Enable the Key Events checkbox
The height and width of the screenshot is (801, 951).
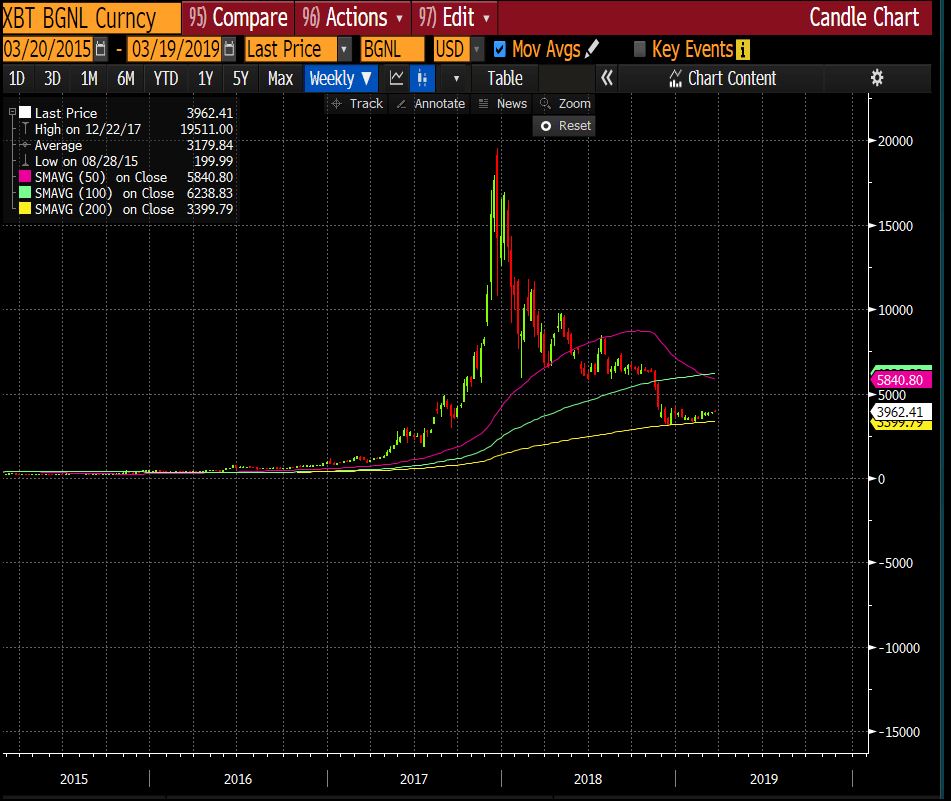pyautogui.click(x=640, y=49)
